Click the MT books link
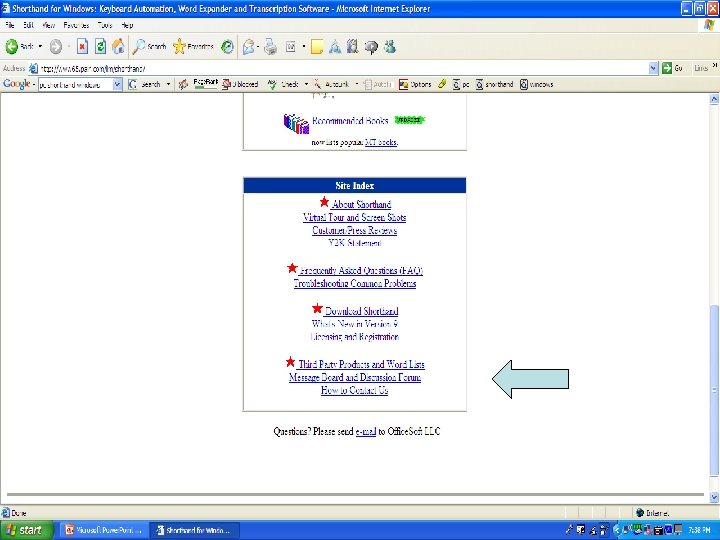 coord(381,142)
